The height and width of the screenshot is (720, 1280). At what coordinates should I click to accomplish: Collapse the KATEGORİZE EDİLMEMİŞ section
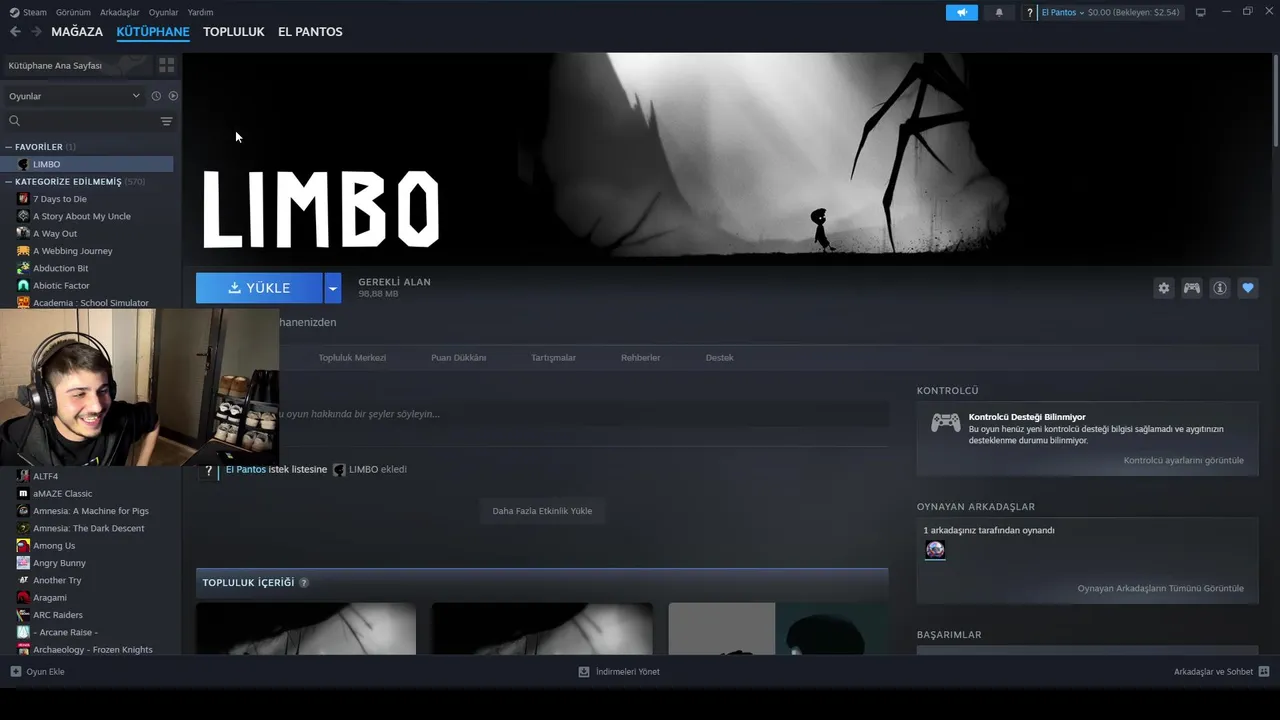coord(8,182)
